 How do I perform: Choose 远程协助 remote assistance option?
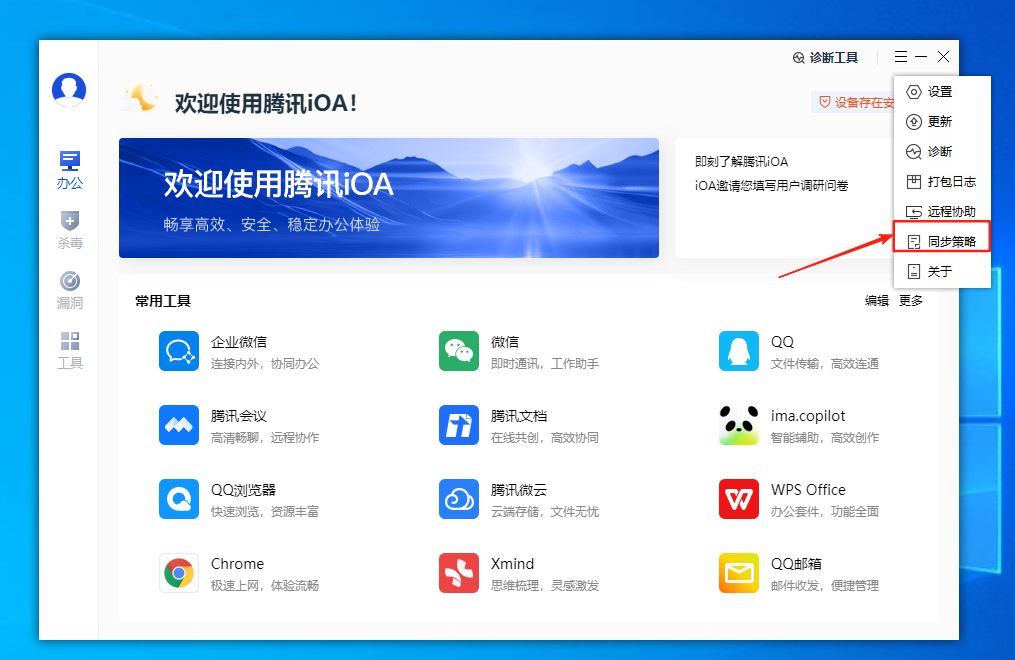pyautogui.click(x=940, y=210)
